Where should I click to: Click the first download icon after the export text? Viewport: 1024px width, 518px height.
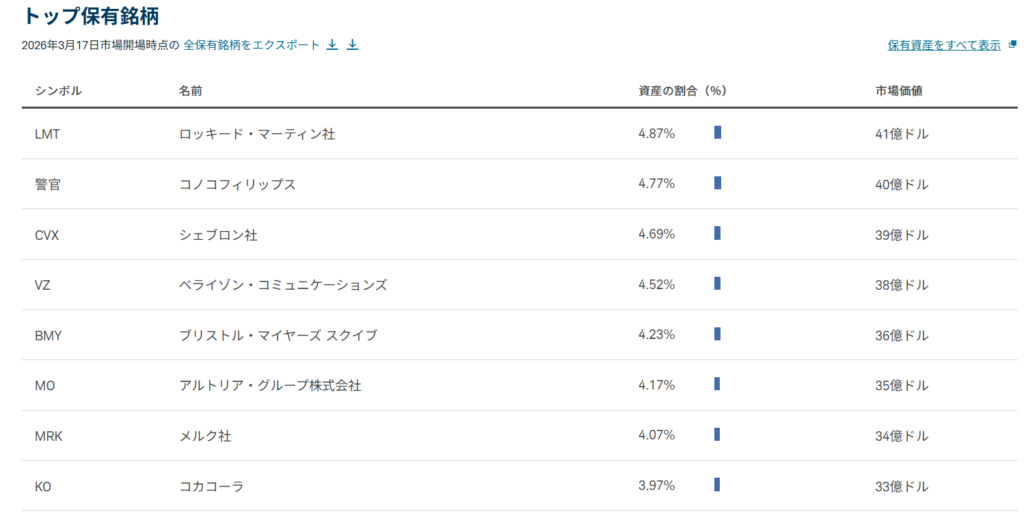[x=332, y=45]
